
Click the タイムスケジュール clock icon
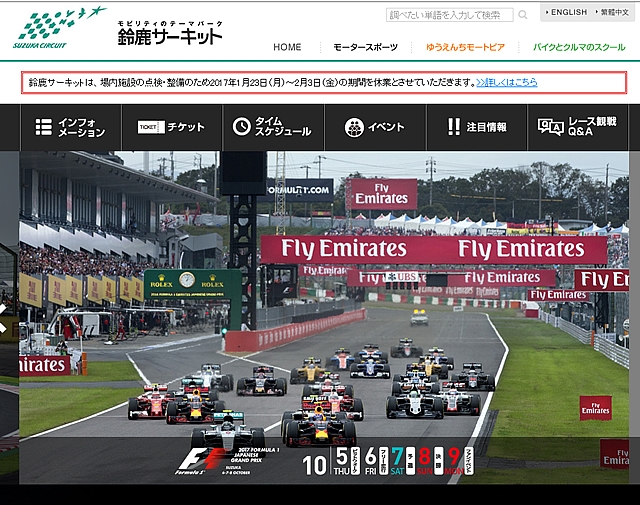coord(242,127)
